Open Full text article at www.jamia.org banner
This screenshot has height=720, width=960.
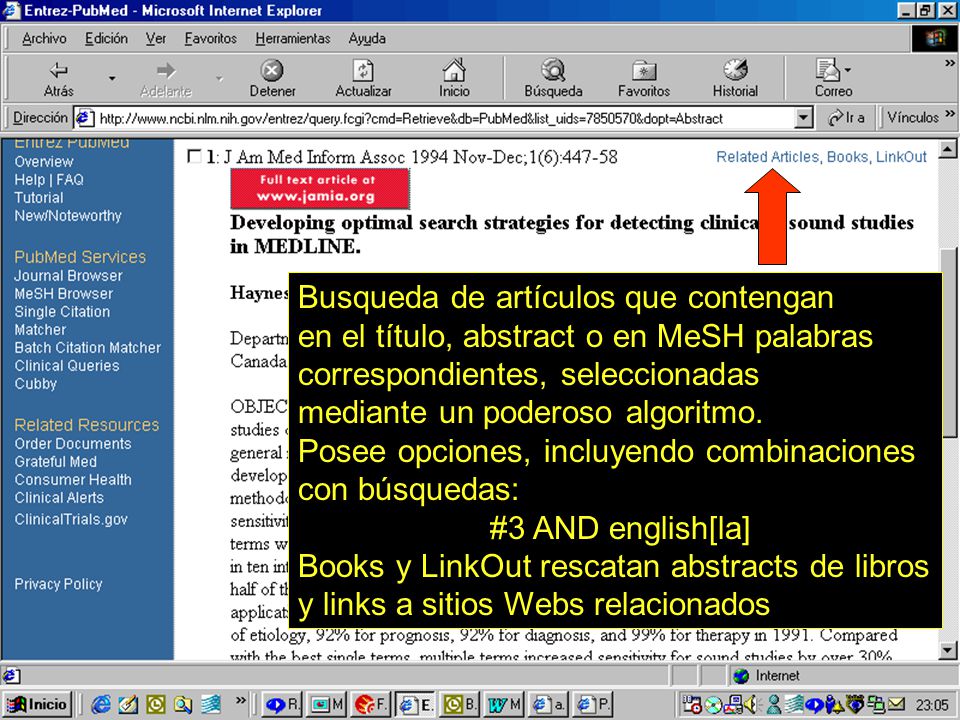click(x=320, y=189)
